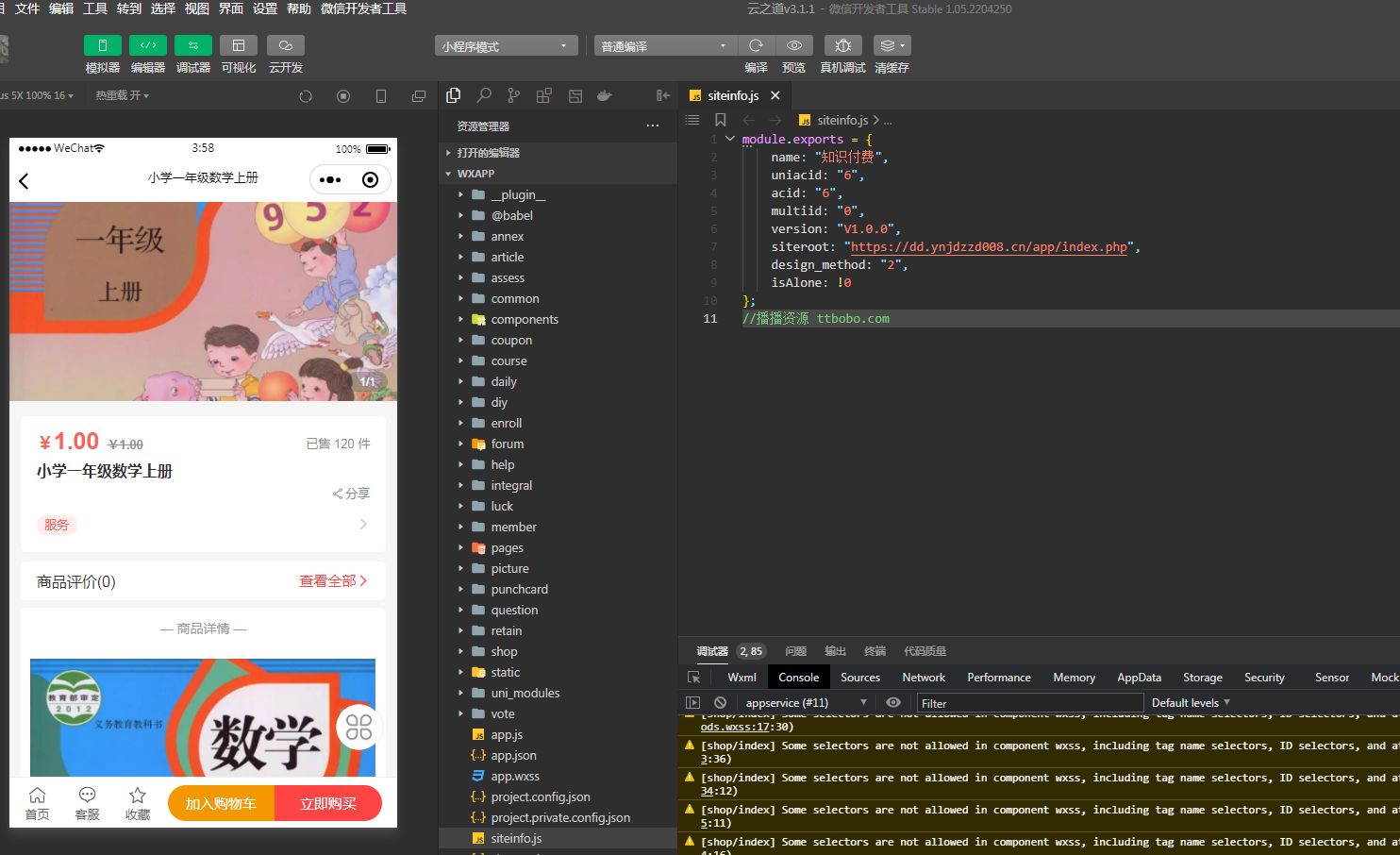Fold the module.exports code block
Screen dimensions: 1400x855
[x=729, y=139]
